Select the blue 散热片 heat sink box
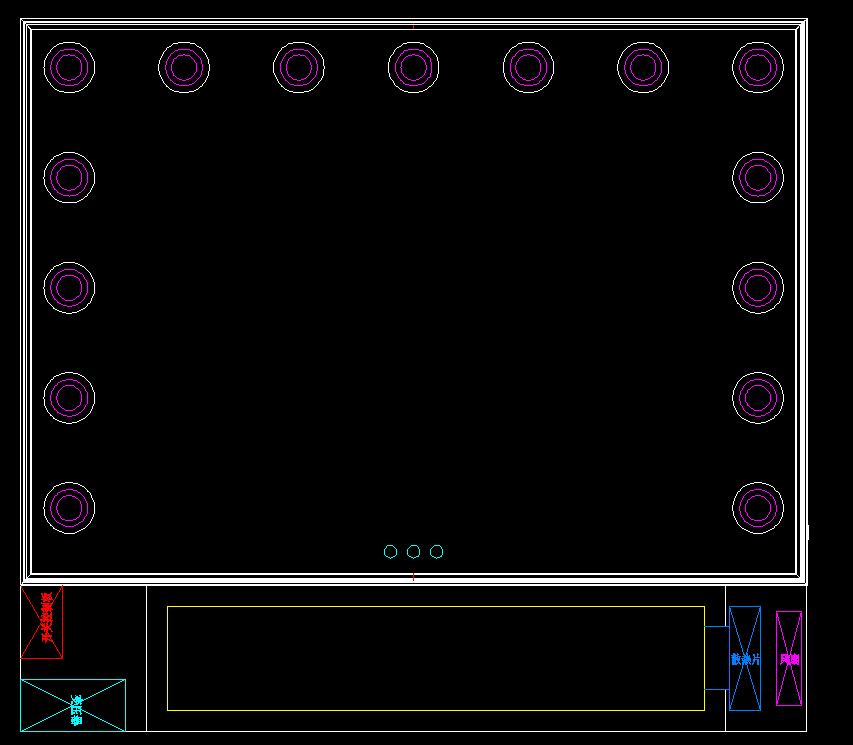 745,658
